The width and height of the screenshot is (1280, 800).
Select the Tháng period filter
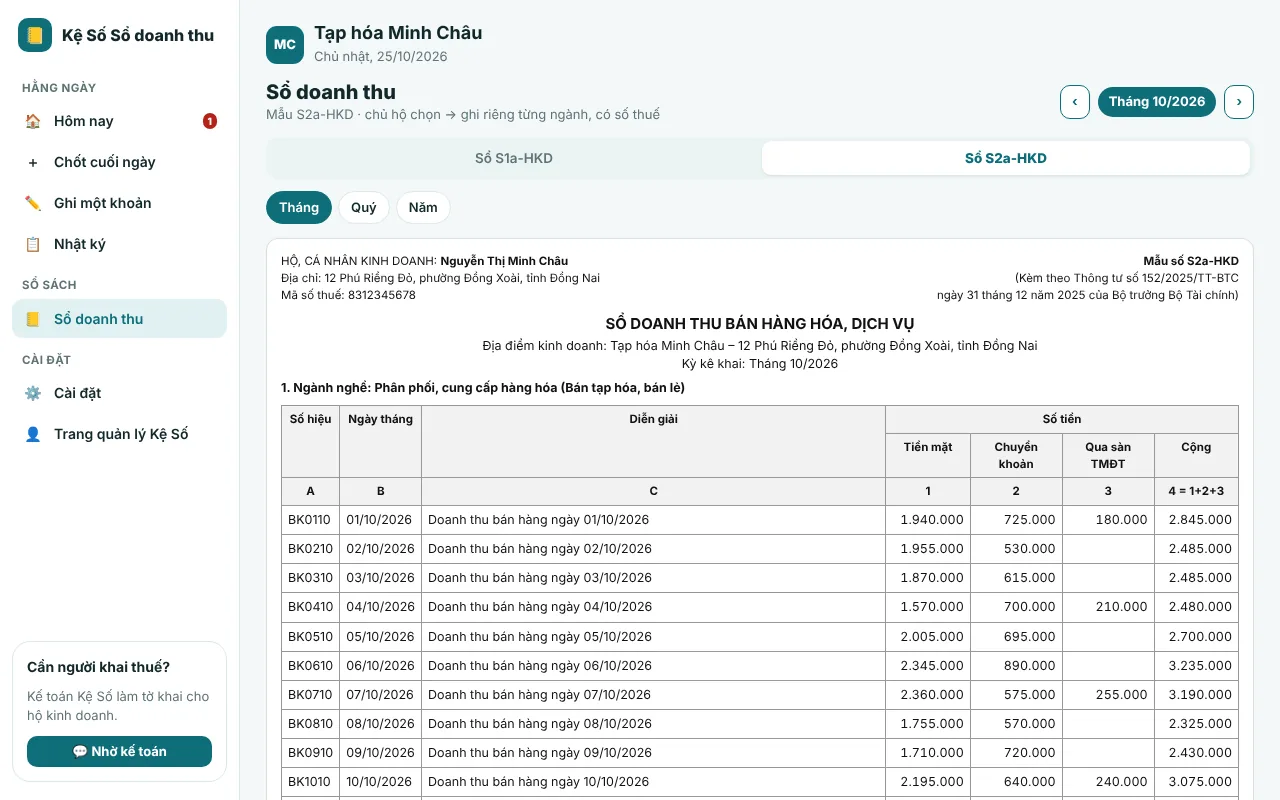(299, 208)
